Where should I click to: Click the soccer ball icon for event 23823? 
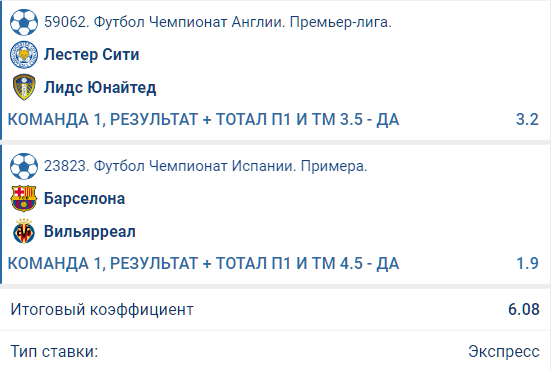coord(24,166)
